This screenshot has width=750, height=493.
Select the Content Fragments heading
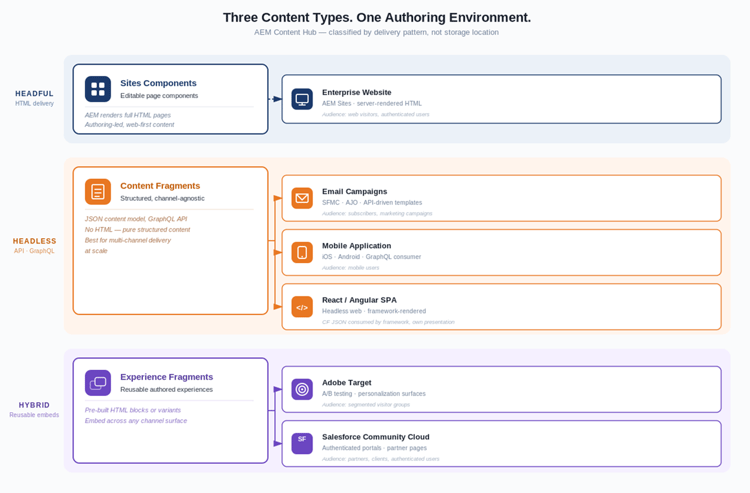pyautogui.click(x=160, y=186)
